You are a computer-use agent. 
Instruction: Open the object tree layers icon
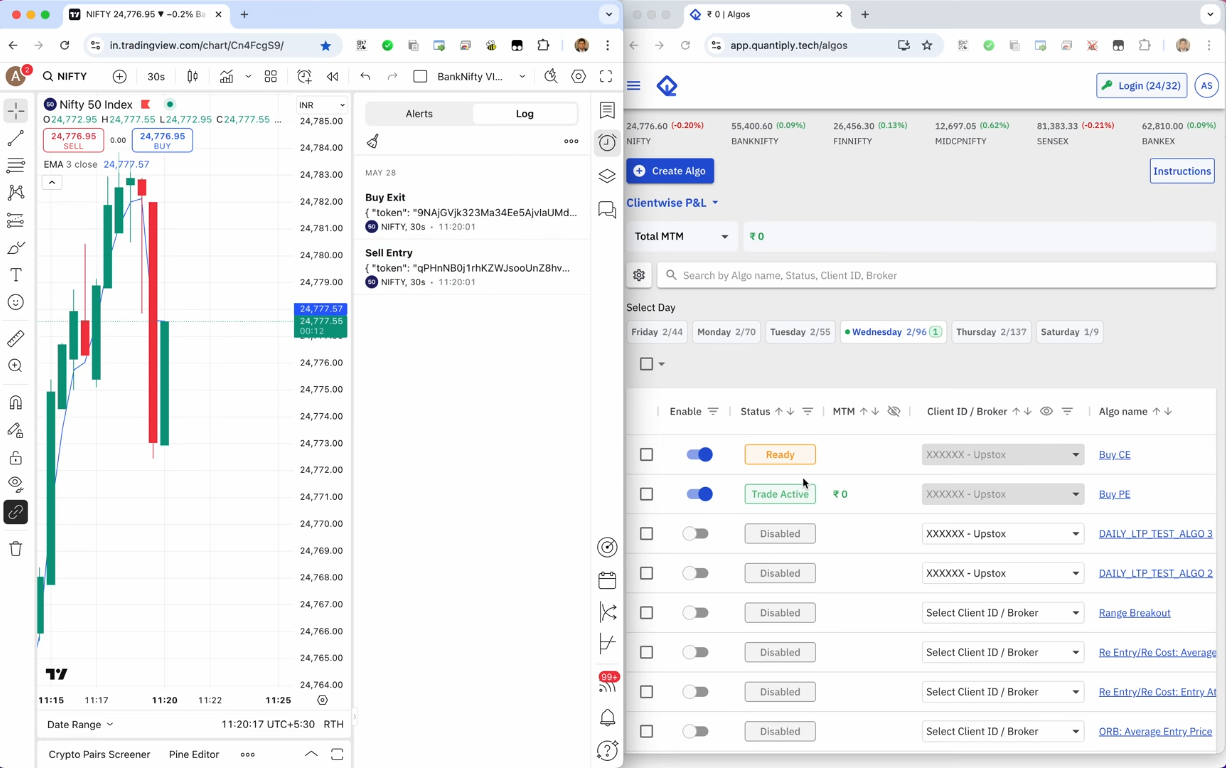pos(607,176)
